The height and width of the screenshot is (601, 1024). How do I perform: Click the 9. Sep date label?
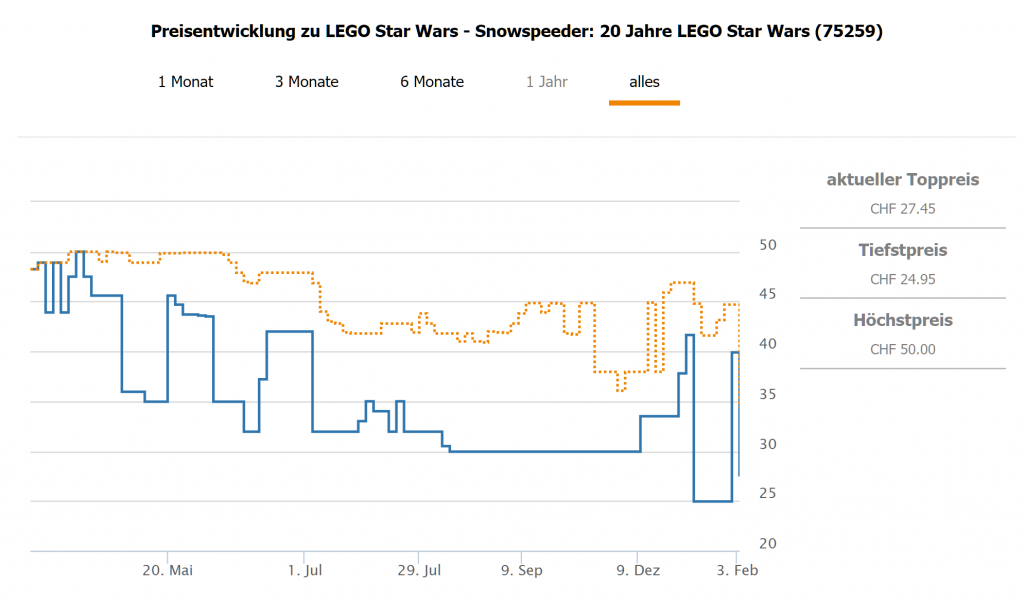pos(521,571)
